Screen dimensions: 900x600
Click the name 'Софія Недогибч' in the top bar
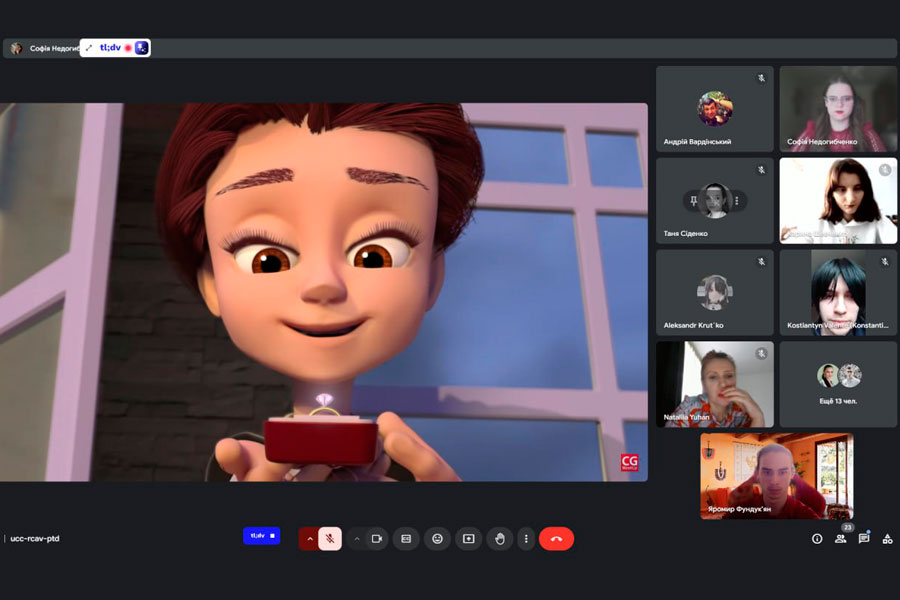tap(55, 48)
